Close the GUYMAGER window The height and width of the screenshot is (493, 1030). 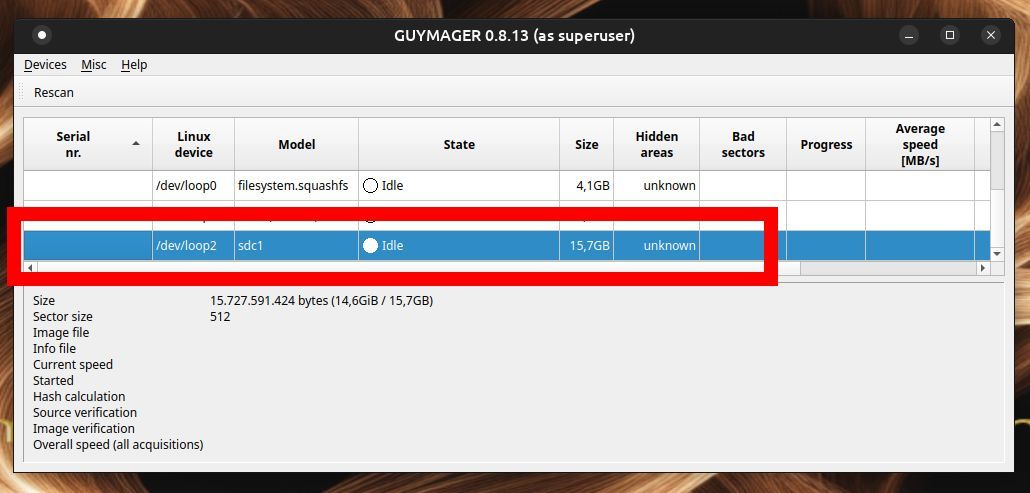point(991,35)
